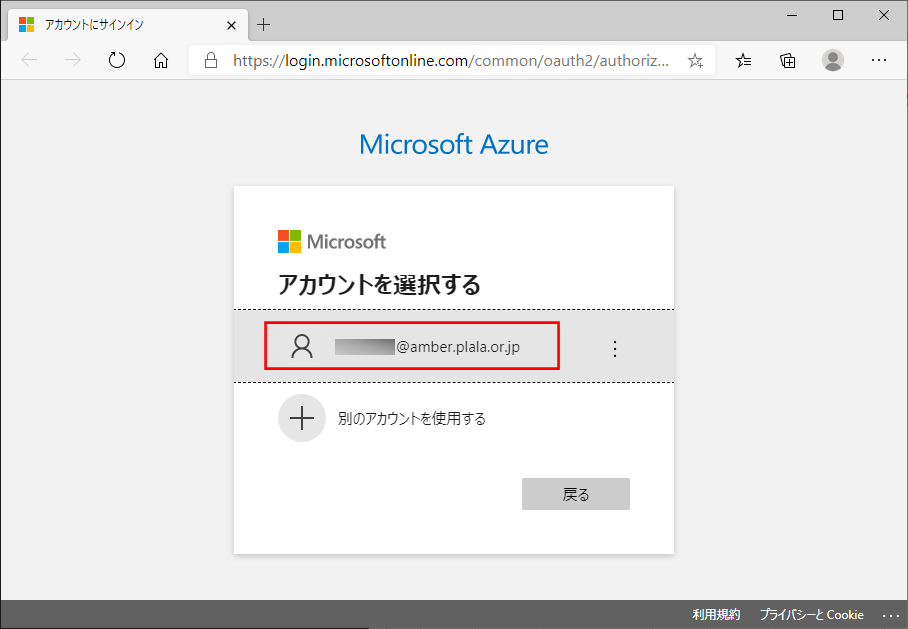This screenshot has width=908, height=629.
Task: Open the Edge settings three-dot menu
Action: pos(879,60)
